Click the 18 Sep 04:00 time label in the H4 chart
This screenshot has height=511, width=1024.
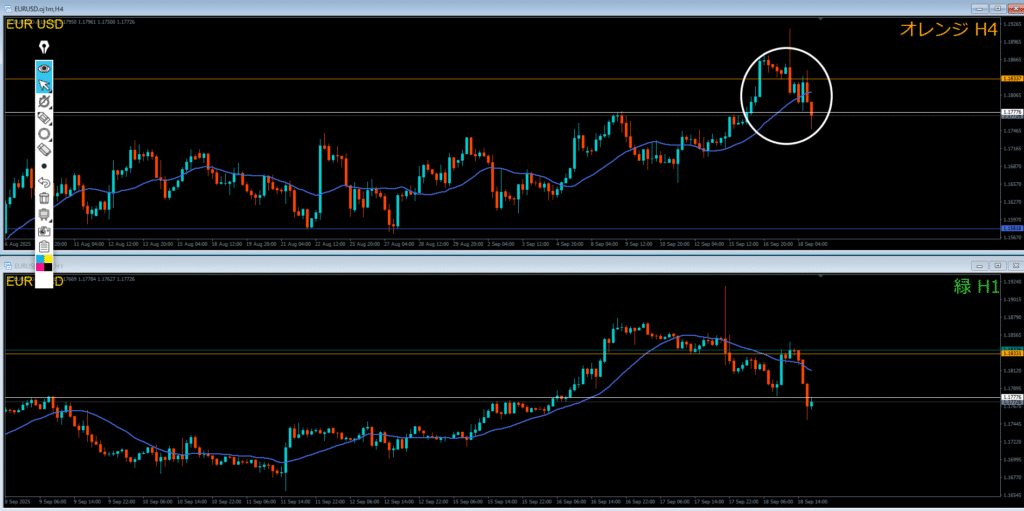tap(814, 244)
